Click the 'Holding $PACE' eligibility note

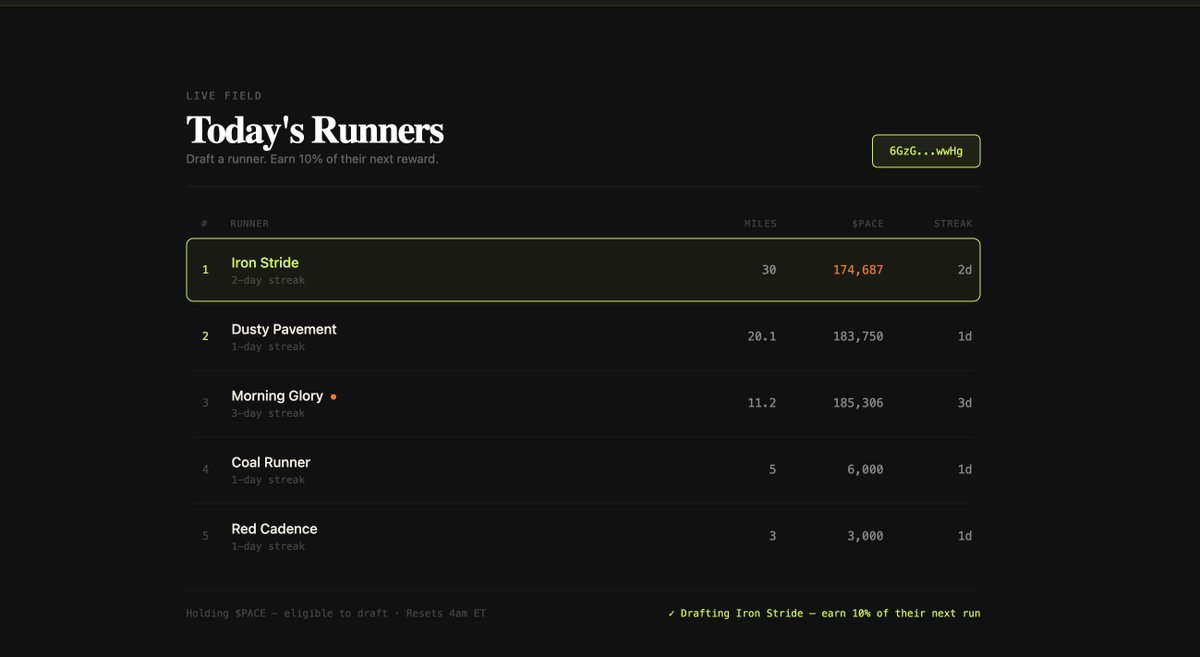click(336, 613)
